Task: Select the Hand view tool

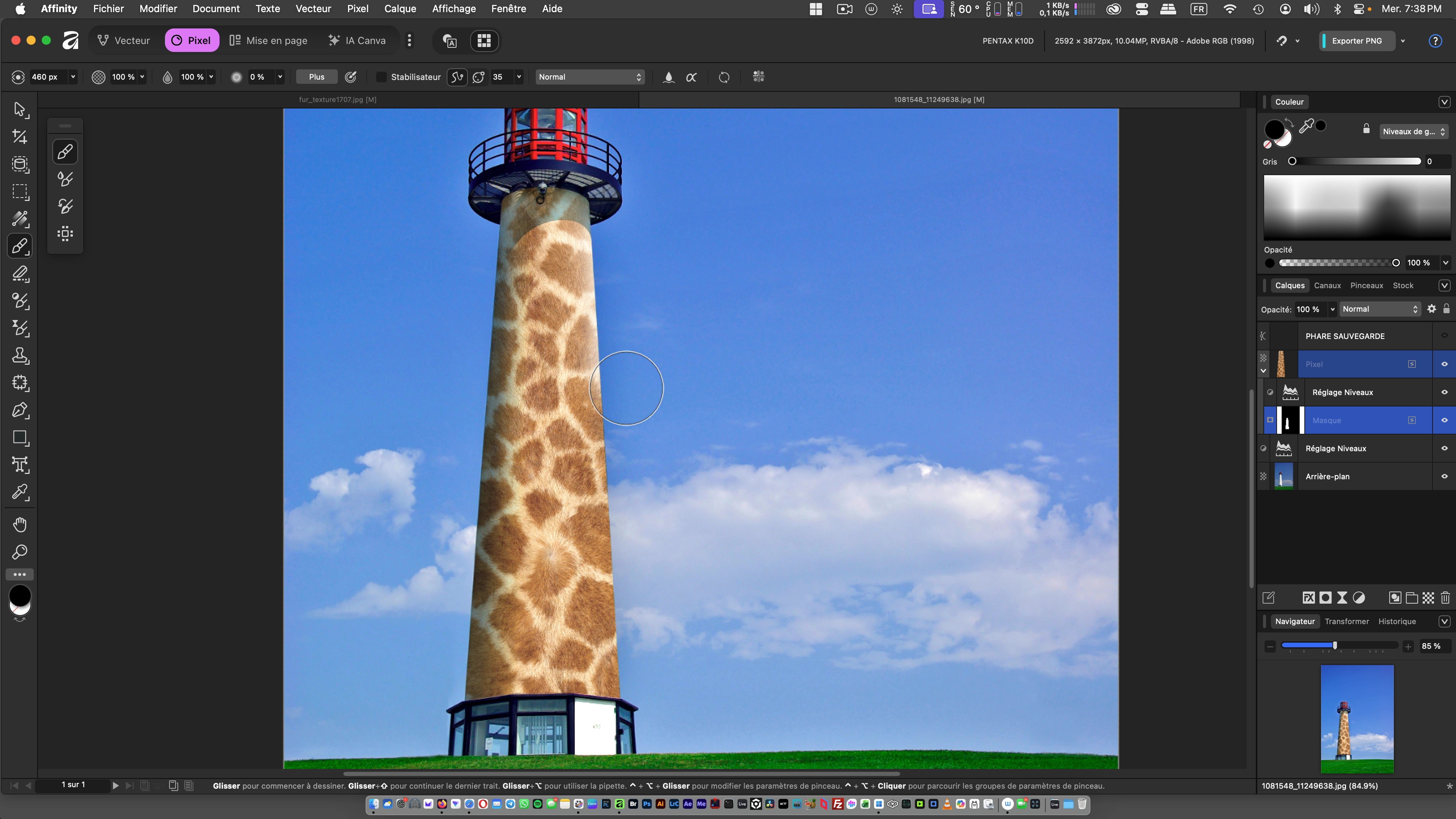Action: click(x=20, y=524)
